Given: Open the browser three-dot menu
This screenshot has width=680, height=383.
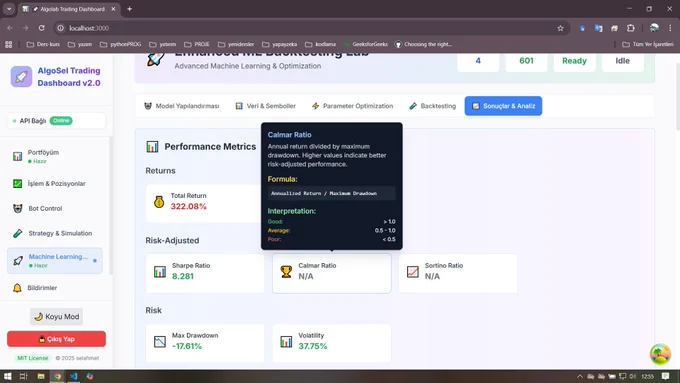Looking at the screenshot, I should (x=670, y=28).
